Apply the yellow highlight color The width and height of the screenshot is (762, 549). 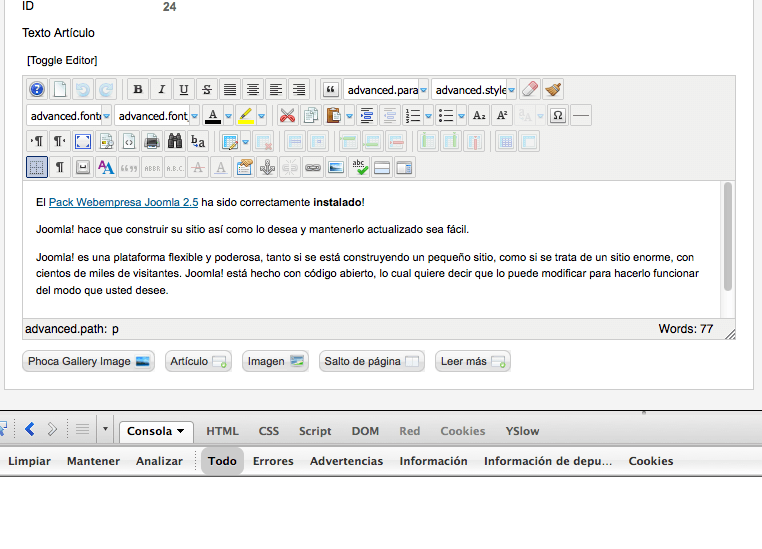tap(246, 116)
